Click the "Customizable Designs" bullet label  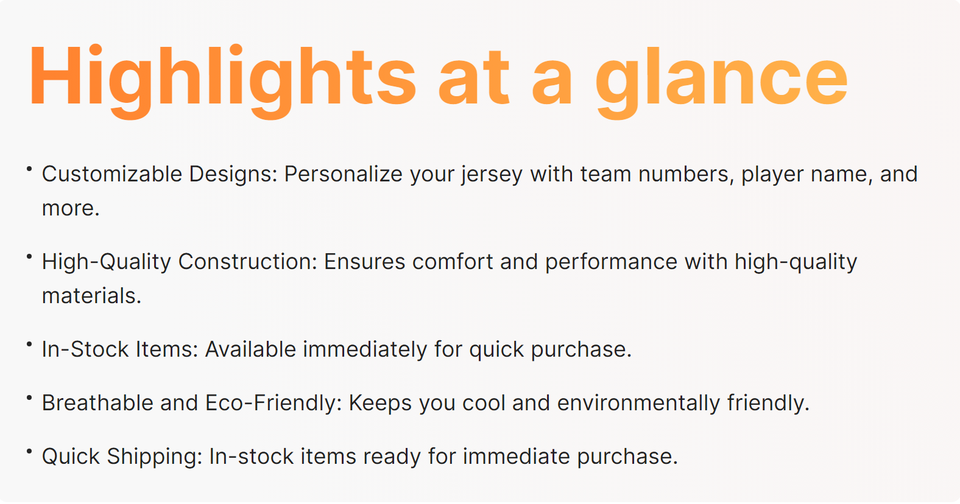coord(159,175)
